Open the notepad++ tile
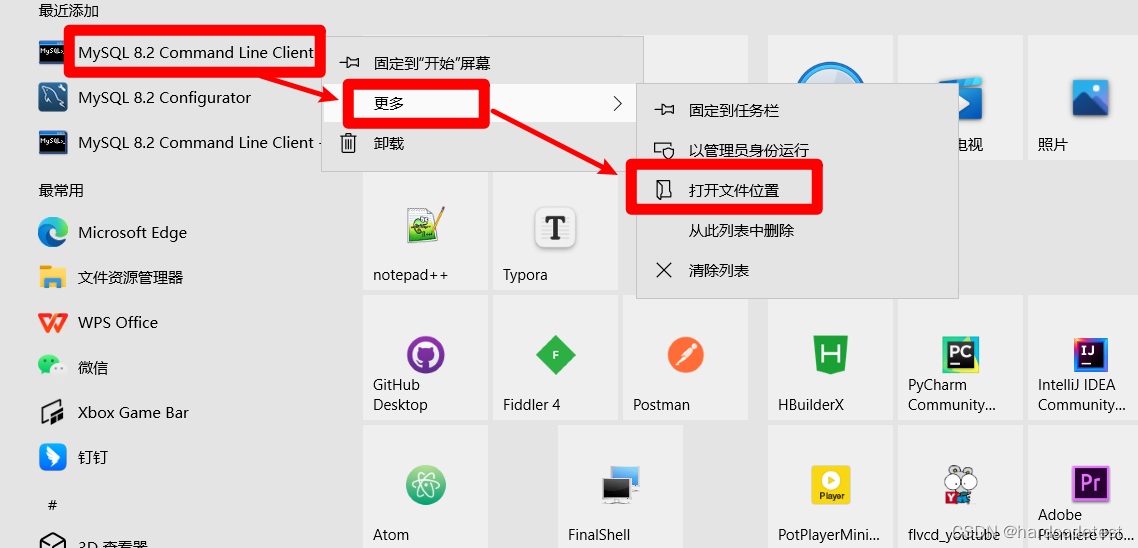The height and width of the screenshot is (548, 1138). (x=425, y=232)
